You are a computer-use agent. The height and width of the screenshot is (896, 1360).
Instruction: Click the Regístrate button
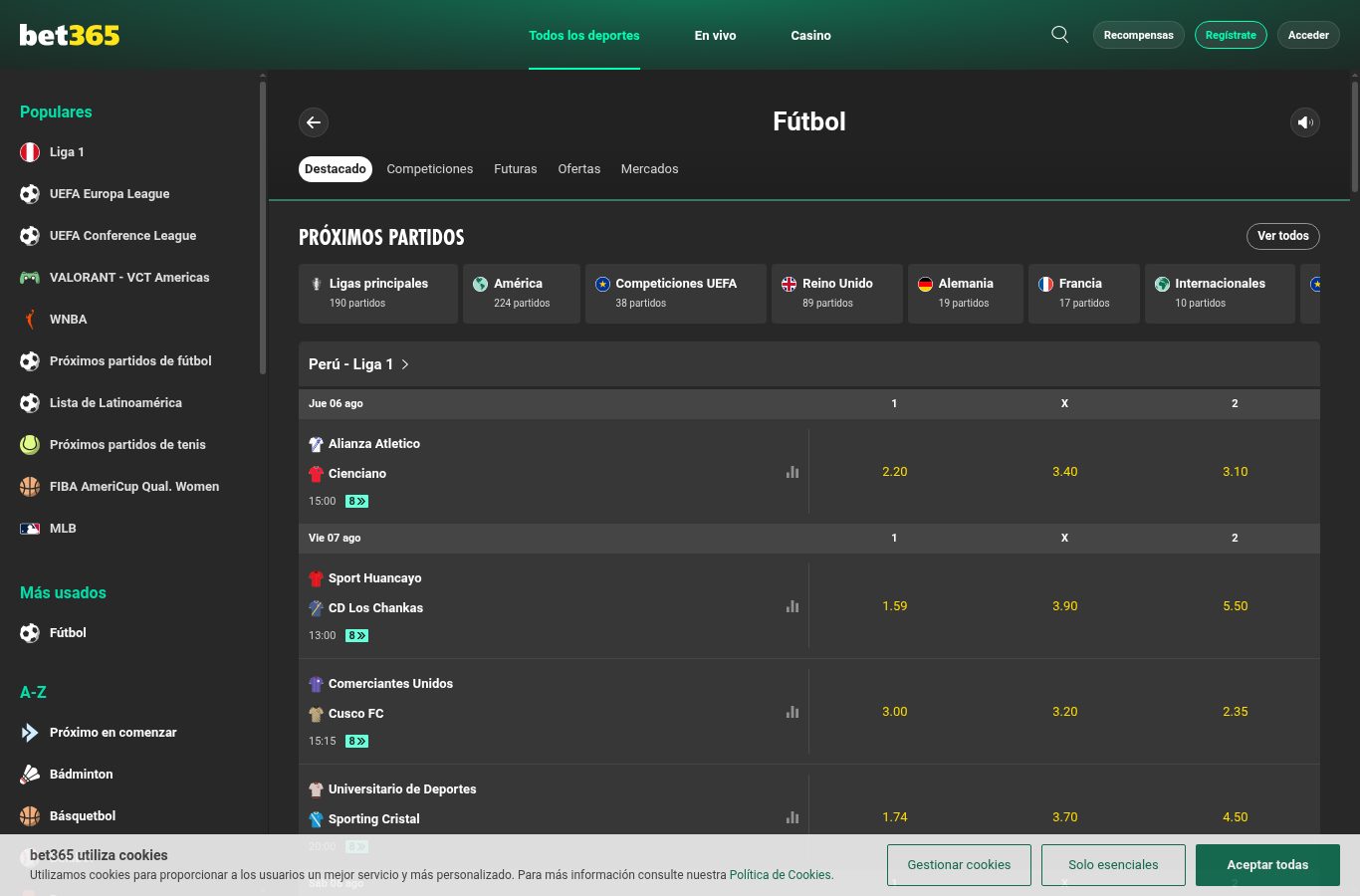pos(1232,35)
